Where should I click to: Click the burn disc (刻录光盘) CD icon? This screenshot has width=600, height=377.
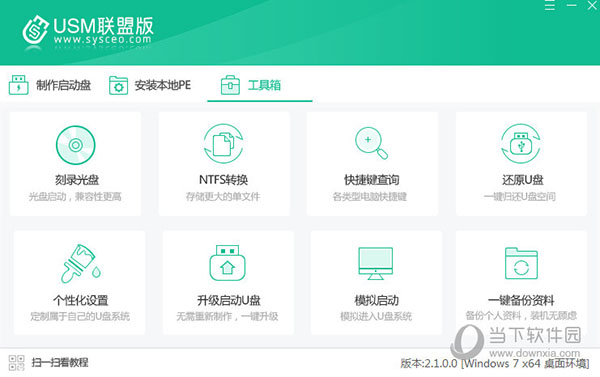pos(76,145)
